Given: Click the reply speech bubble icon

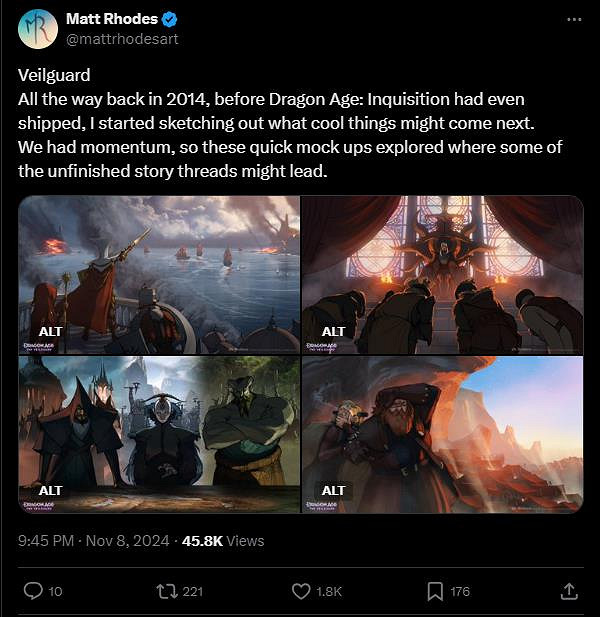Looking at the screenshot, I should coord(33,591).
